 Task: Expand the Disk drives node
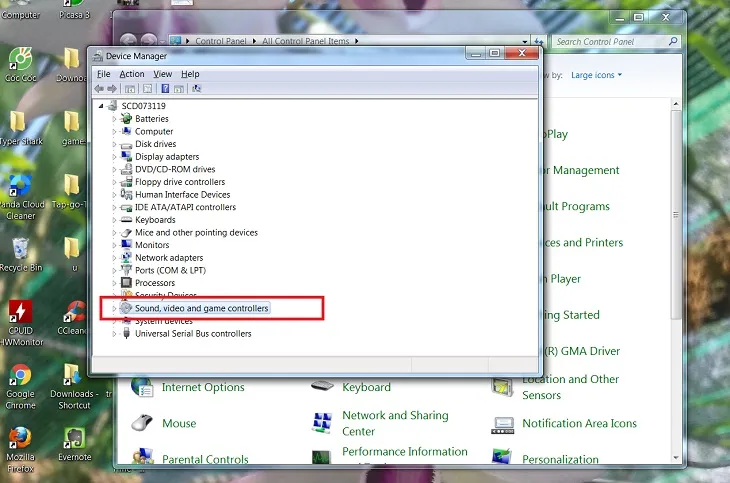(x=114, y=144)
